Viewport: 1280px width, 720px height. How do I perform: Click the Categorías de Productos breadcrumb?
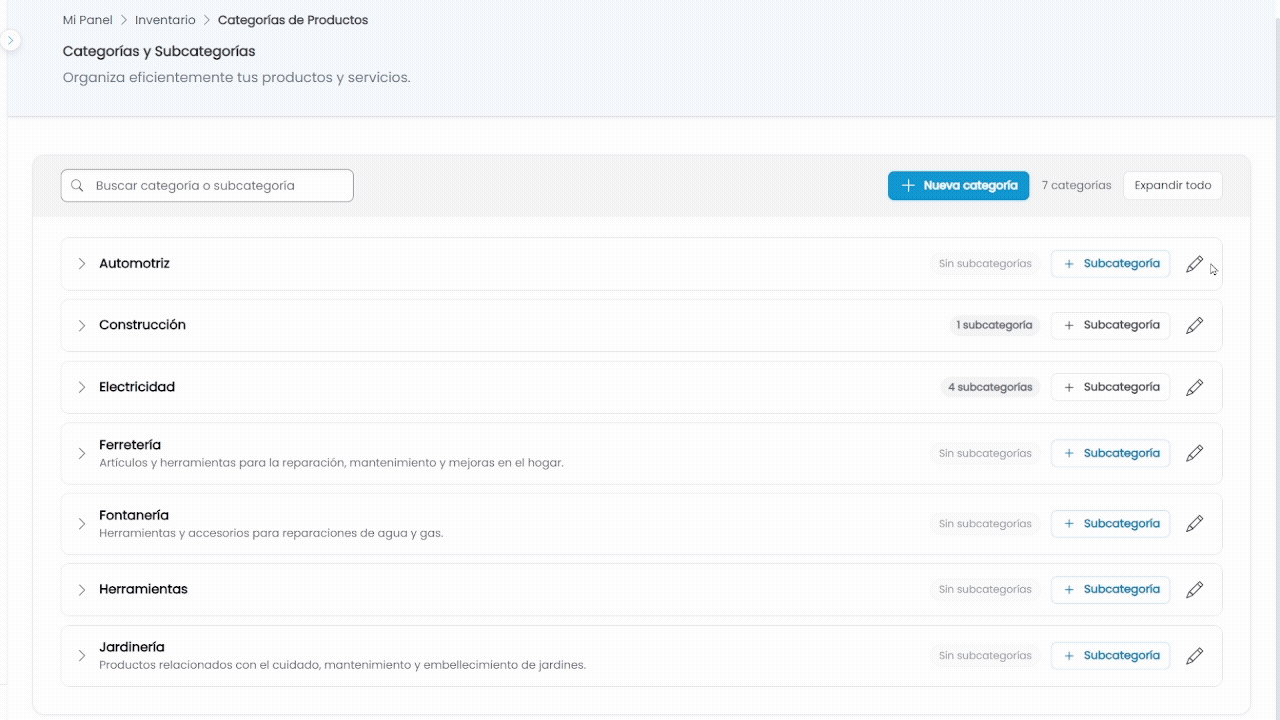tap(293, 20)
